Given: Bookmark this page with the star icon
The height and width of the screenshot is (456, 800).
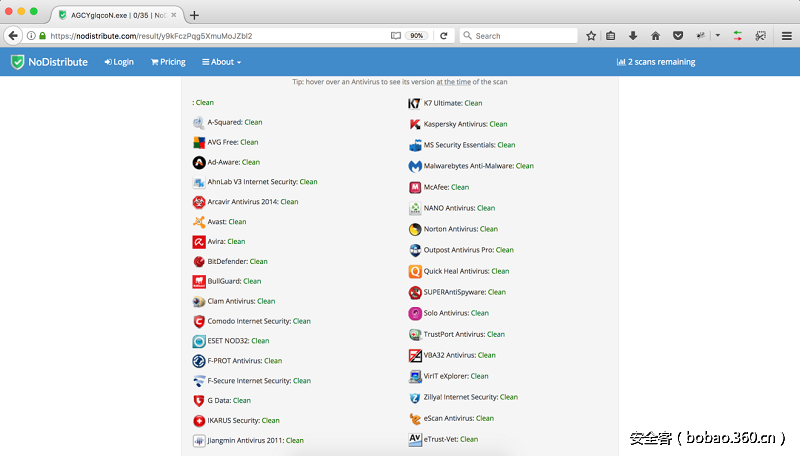Looking at the screenshot, I should (x=591, y=35).
